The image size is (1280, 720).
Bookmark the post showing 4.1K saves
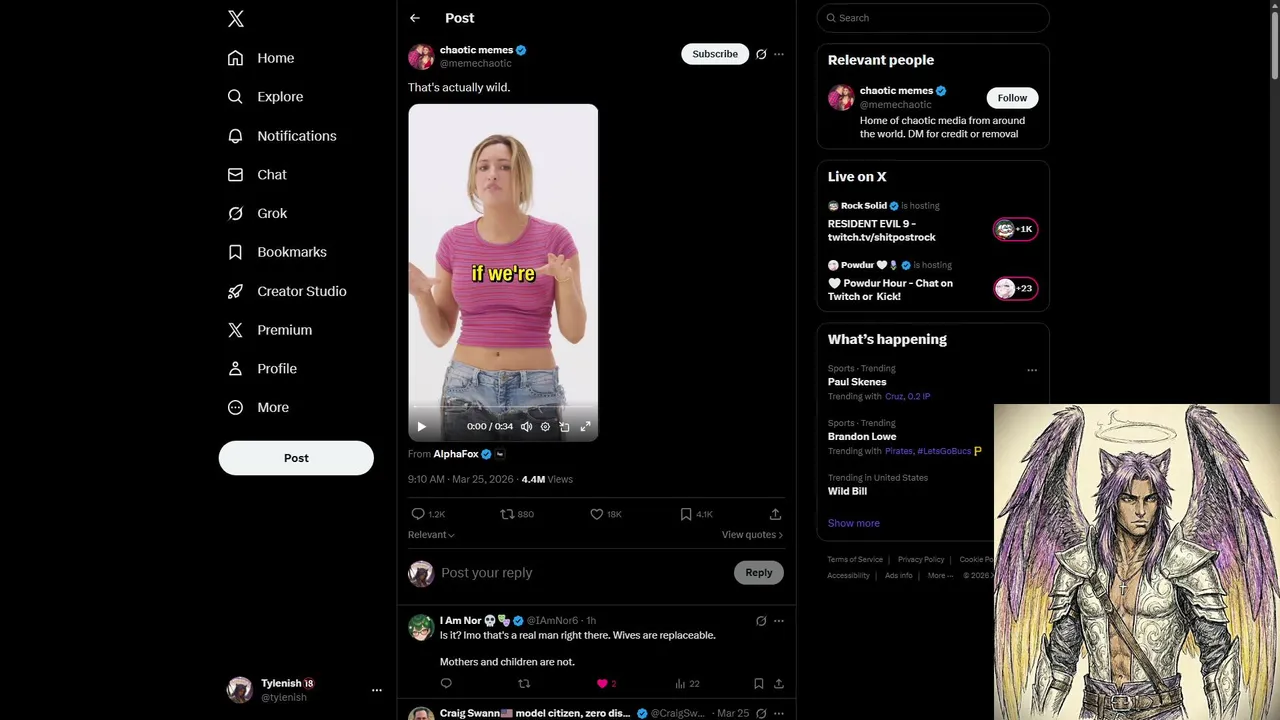(x=696, y=514)
